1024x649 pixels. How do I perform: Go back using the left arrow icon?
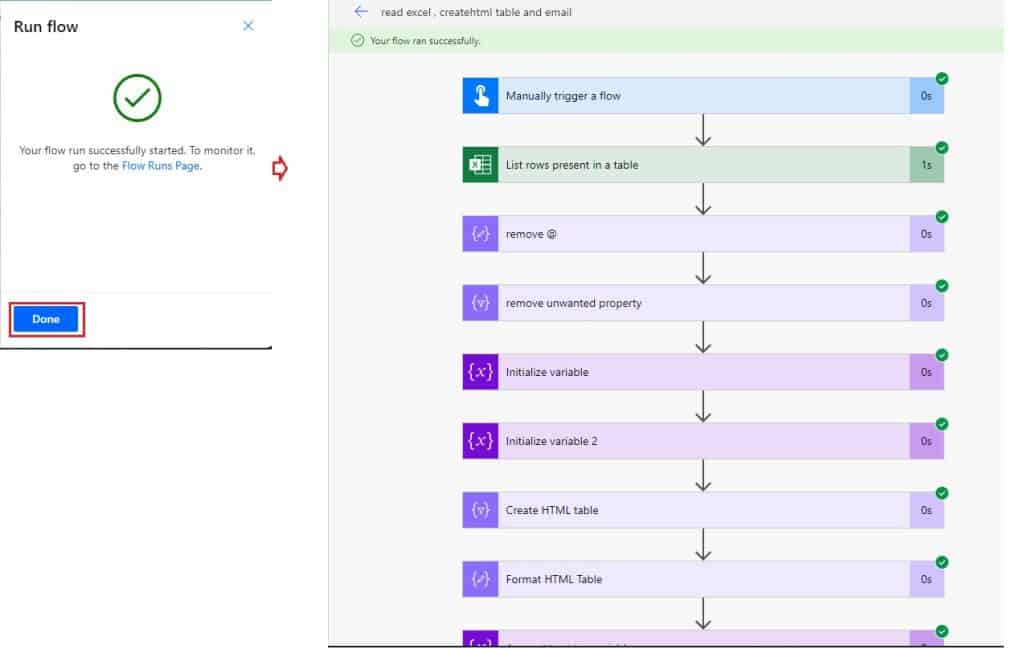click(361, 11)
